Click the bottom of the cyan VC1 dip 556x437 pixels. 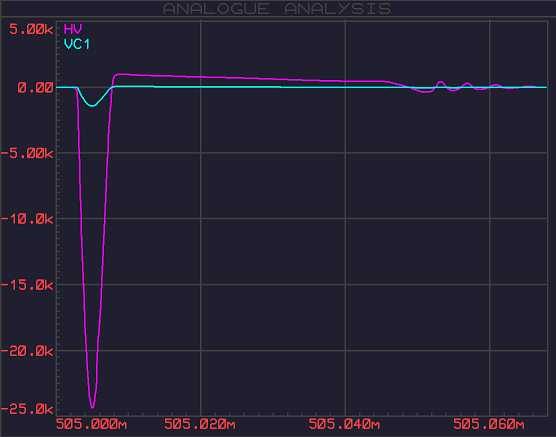[x=93, y=106]
